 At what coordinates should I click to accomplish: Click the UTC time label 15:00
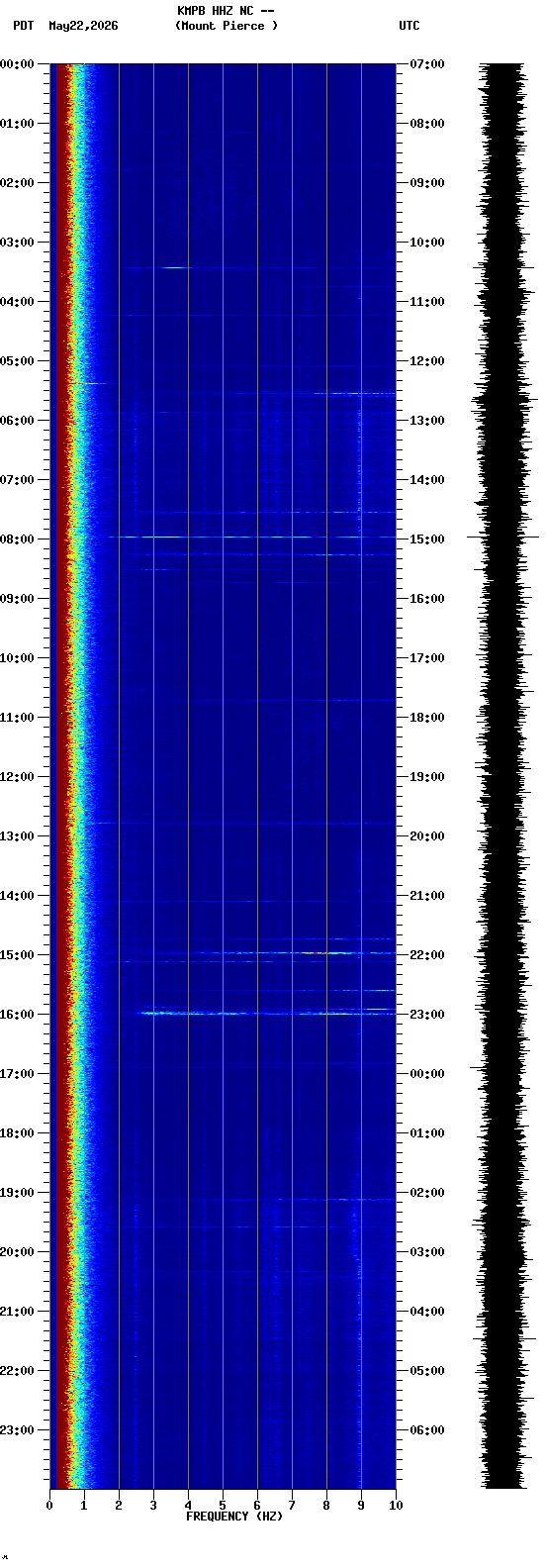(x=427, y=539)
